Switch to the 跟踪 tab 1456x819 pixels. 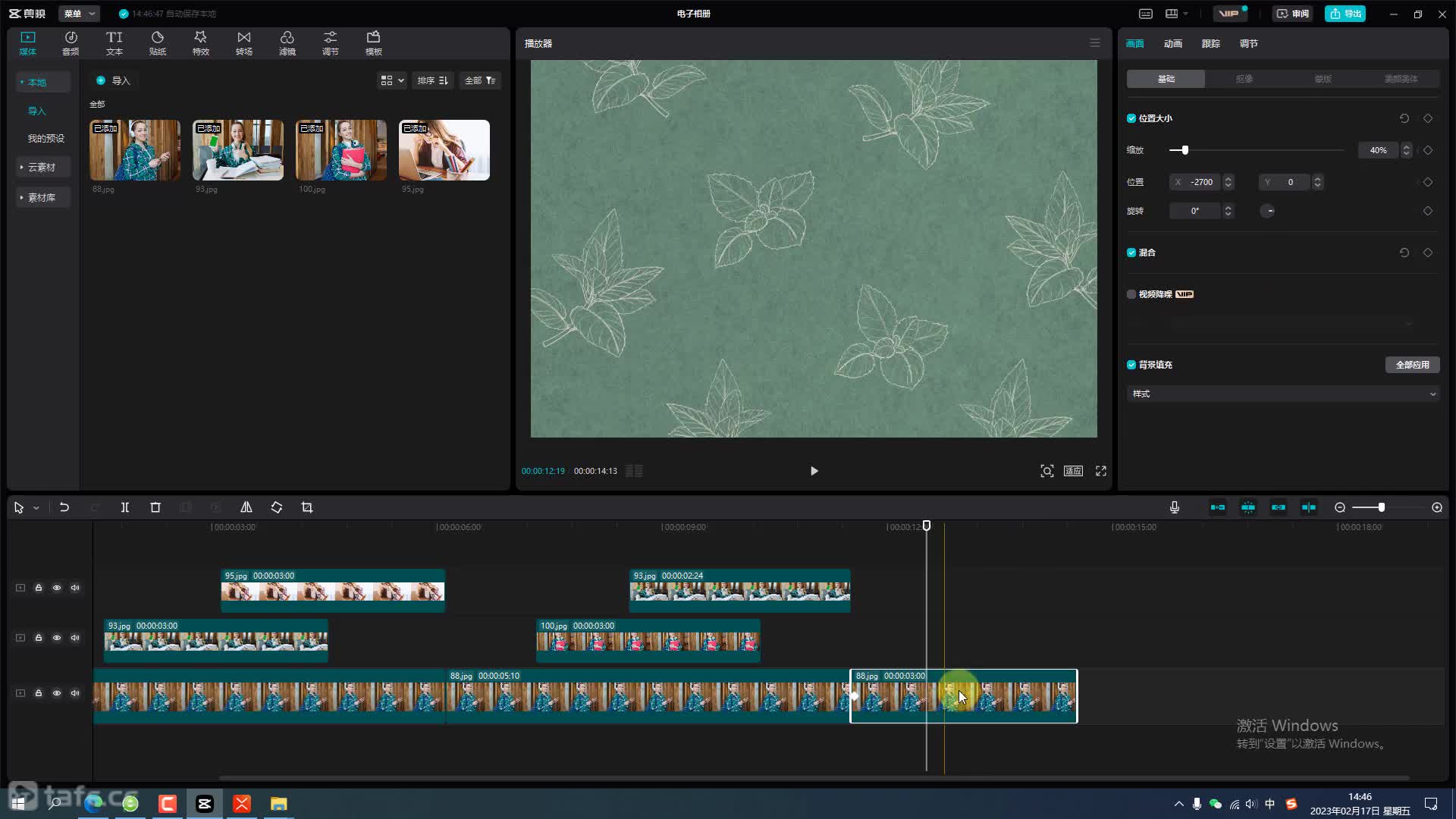(1211, 43)
